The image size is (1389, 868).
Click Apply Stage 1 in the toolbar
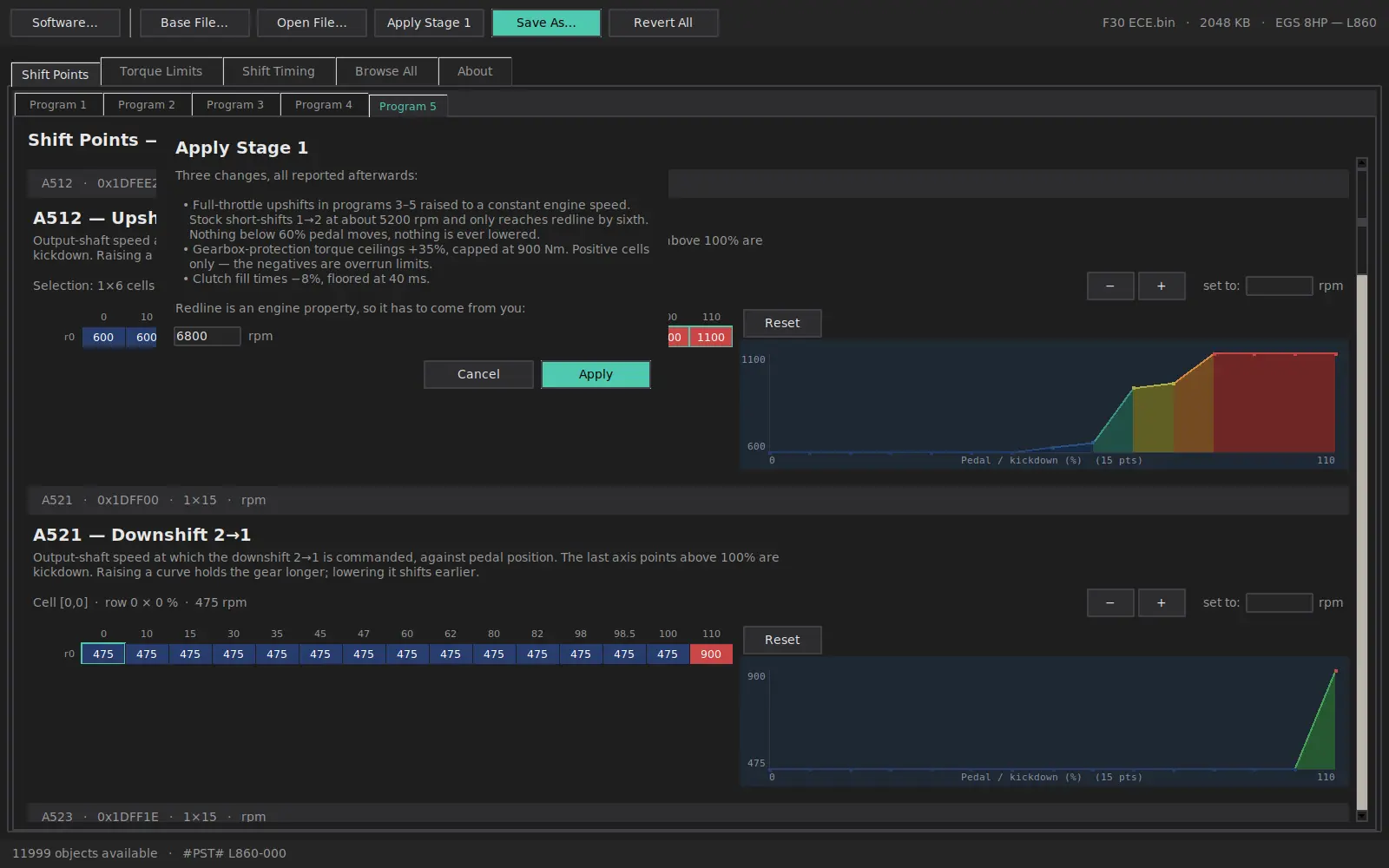point(429,23)
